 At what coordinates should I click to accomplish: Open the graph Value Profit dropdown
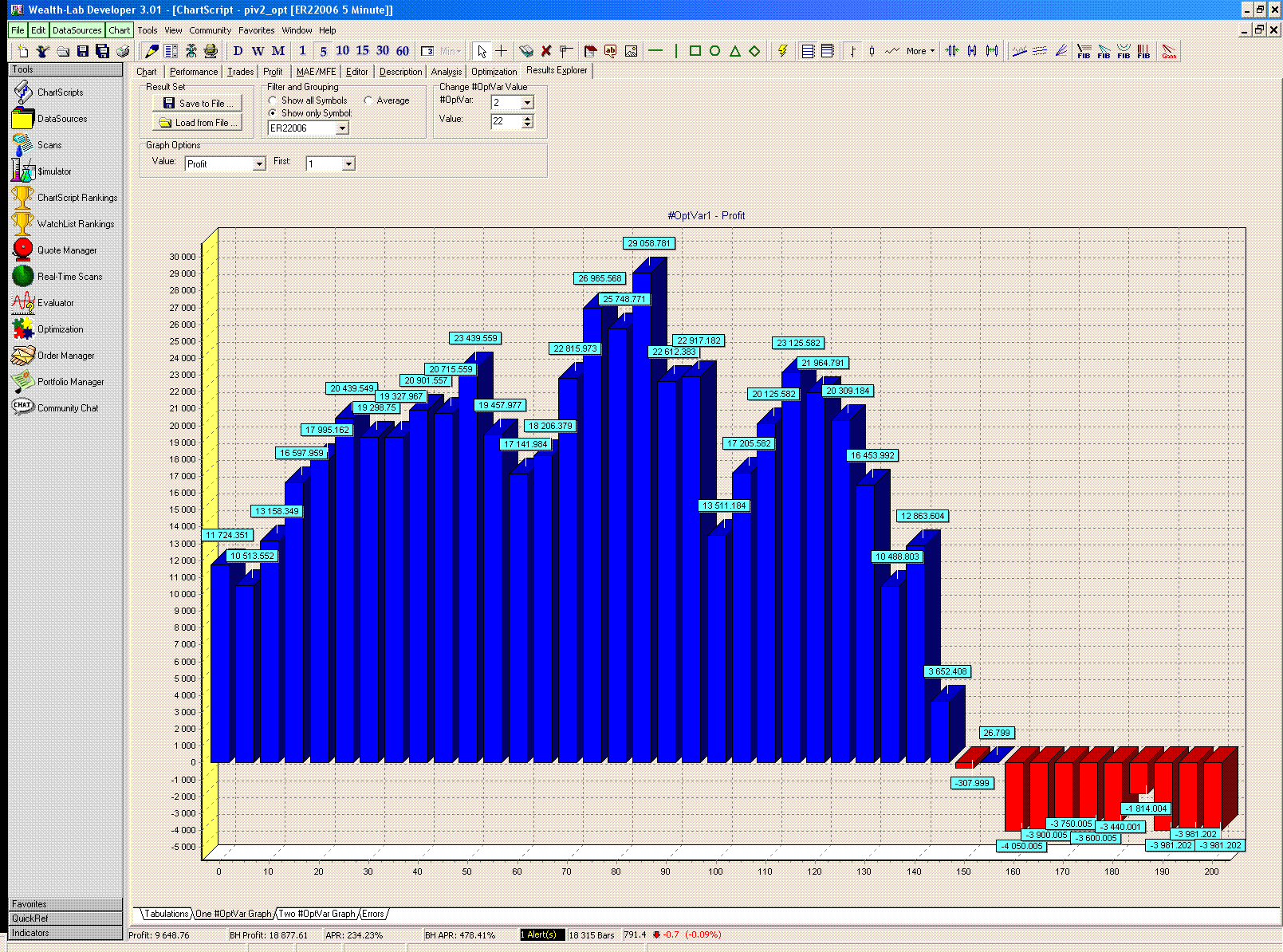click(259, 164)
